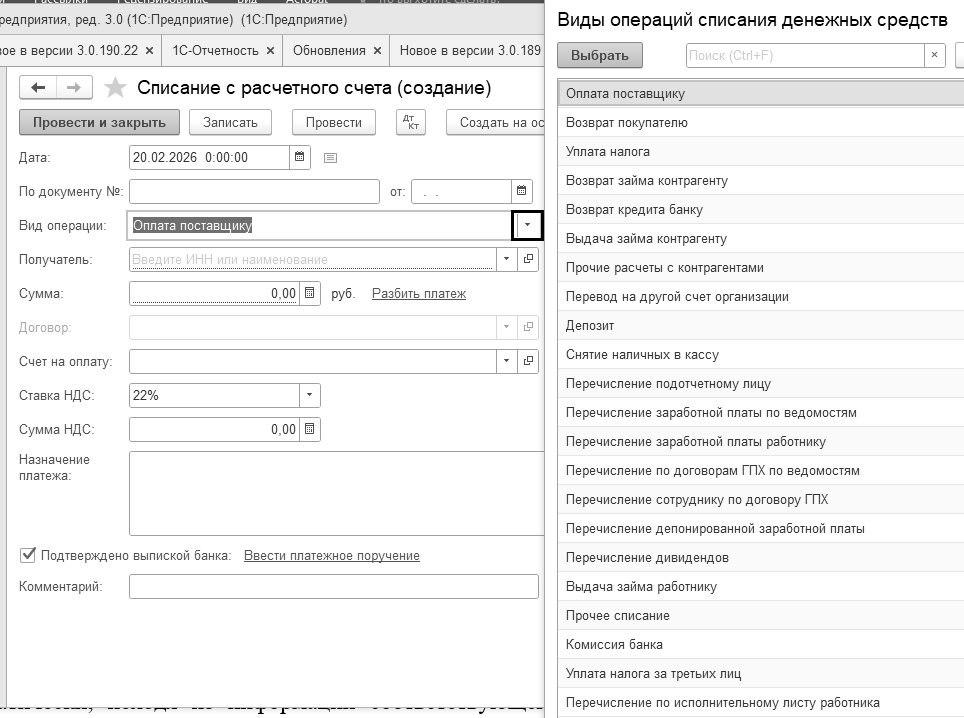The width and height of the screenshot is (964, 718).
Task: Open calculator for the Сумма НДС field
Action: (x=309, y=429)
